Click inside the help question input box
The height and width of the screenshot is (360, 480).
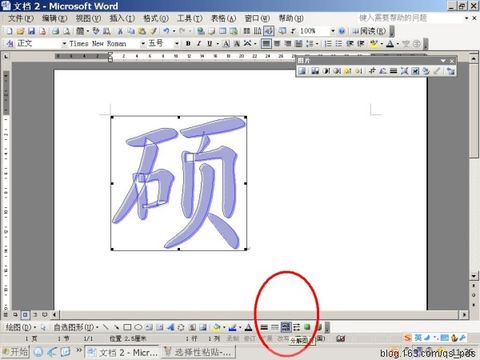coord(410,18)
